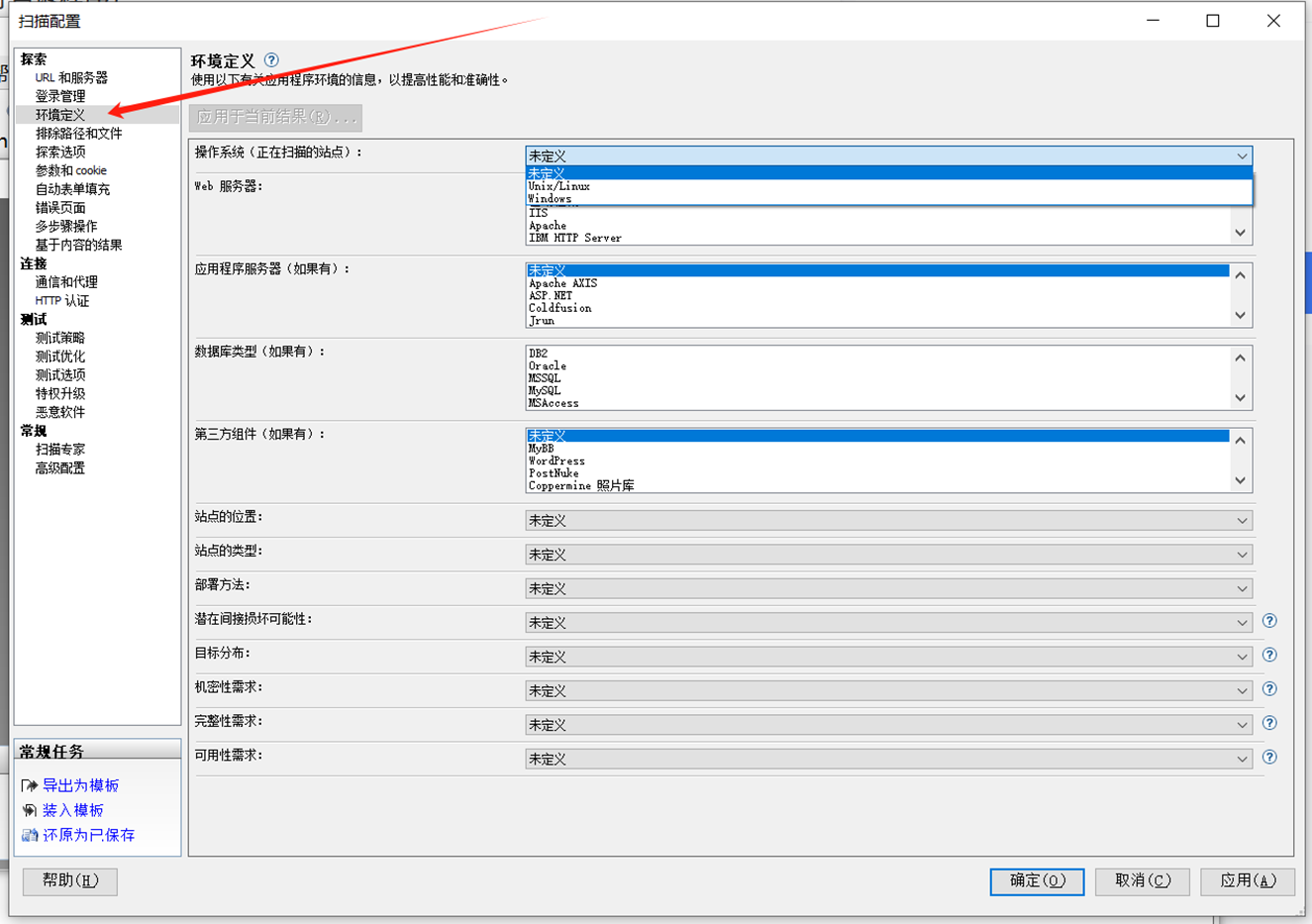The height and width of the screenshot is (924, 1312).
Task: Select WordPress in third-party components list
Action: coord(878,461)
